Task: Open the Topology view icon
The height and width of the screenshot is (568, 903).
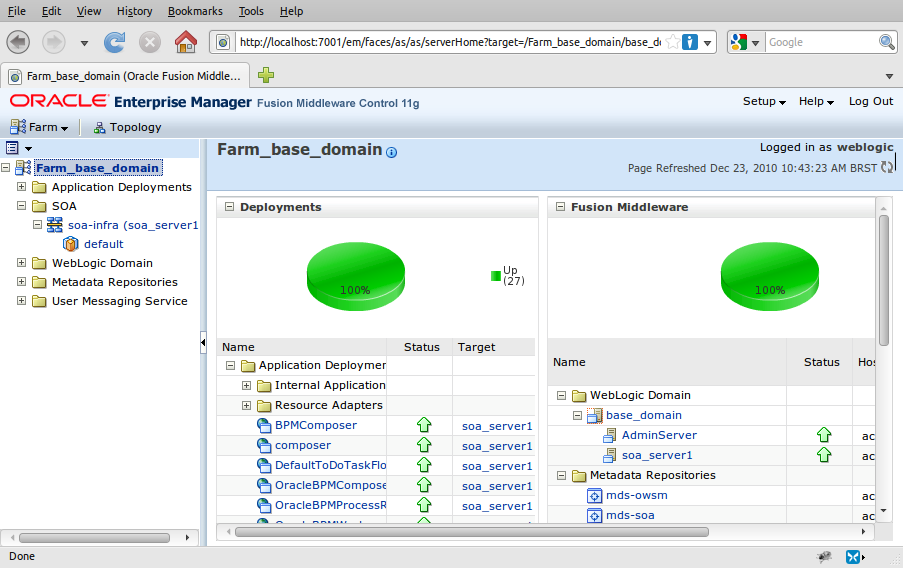Action: pyautogui.click(x=100, y=127)
